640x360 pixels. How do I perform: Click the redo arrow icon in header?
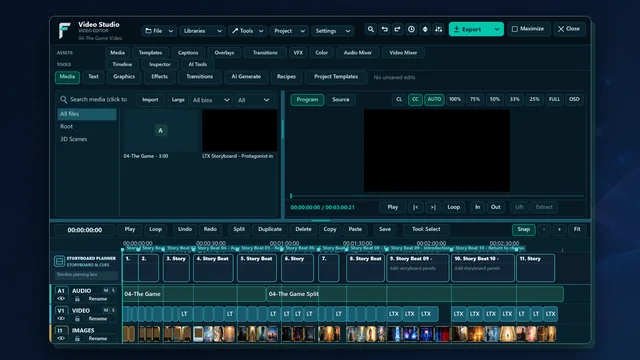click(398, 29)
